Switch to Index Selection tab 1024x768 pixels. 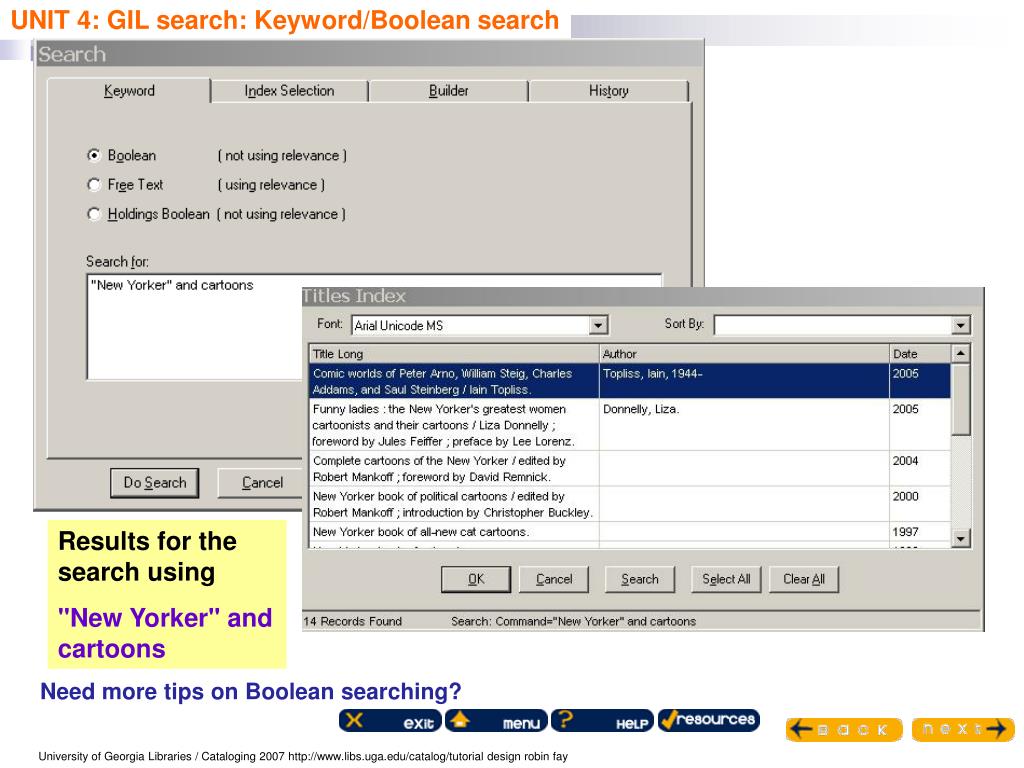pos(289,91)
